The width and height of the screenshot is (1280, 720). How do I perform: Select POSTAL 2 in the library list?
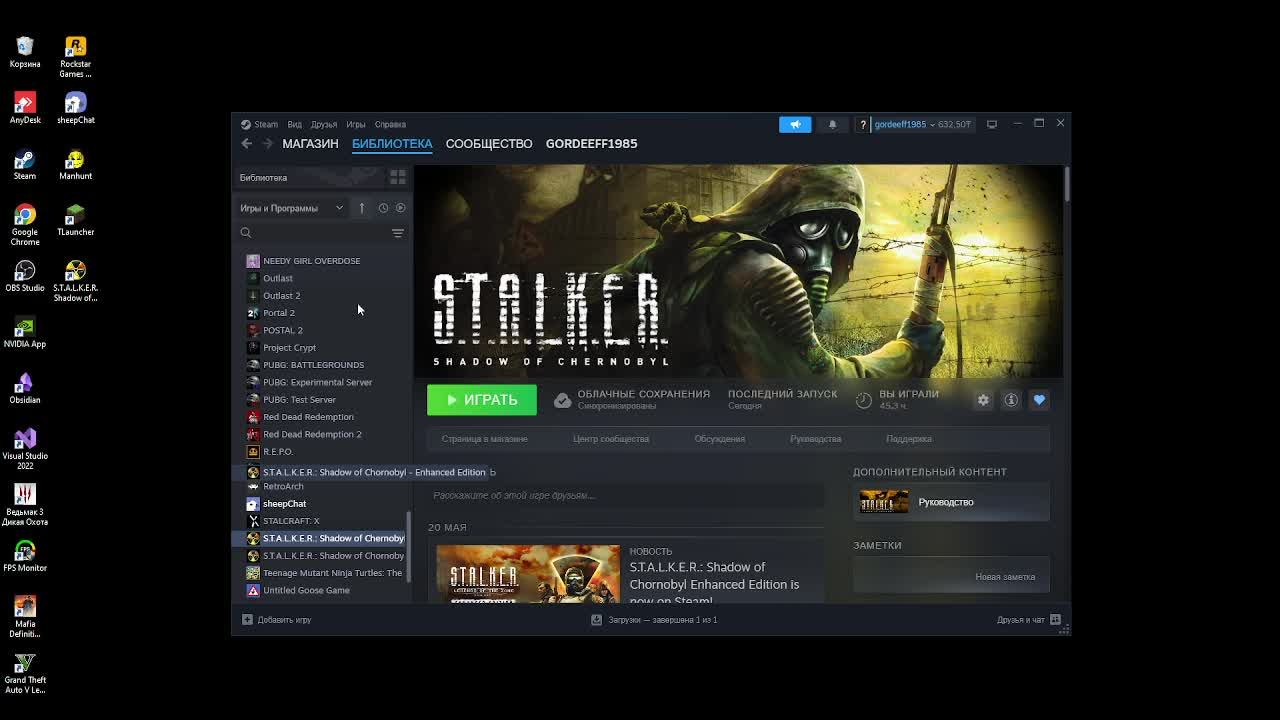[324, 330]
